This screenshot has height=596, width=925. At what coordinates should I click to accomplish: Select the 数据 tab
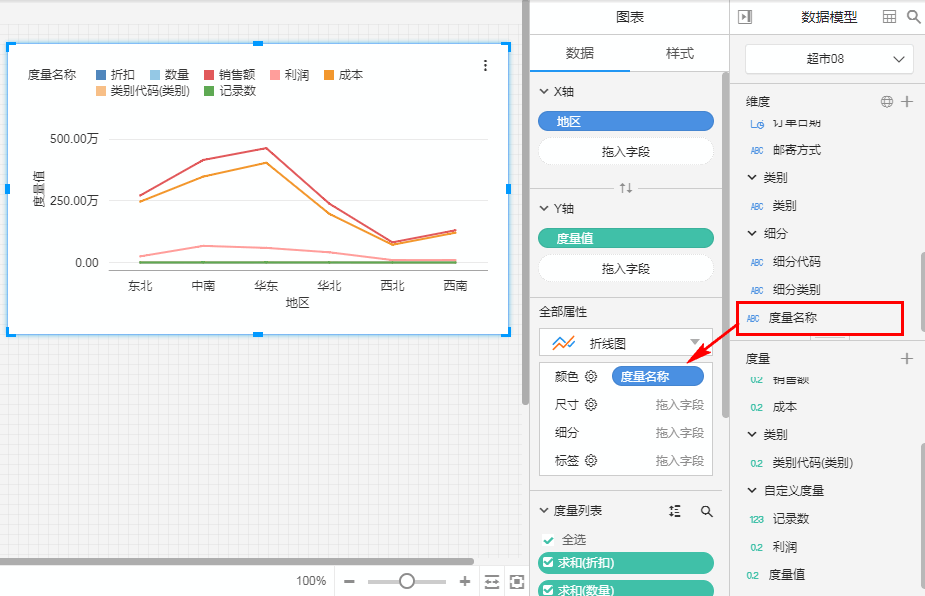click(580, 54)
